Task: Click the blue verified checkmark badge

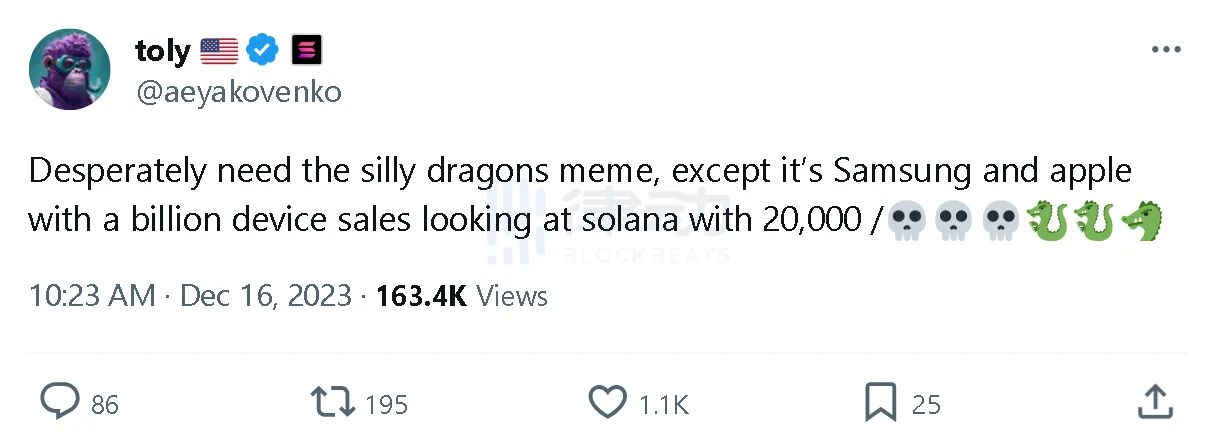Action: [x=263, y=50]
